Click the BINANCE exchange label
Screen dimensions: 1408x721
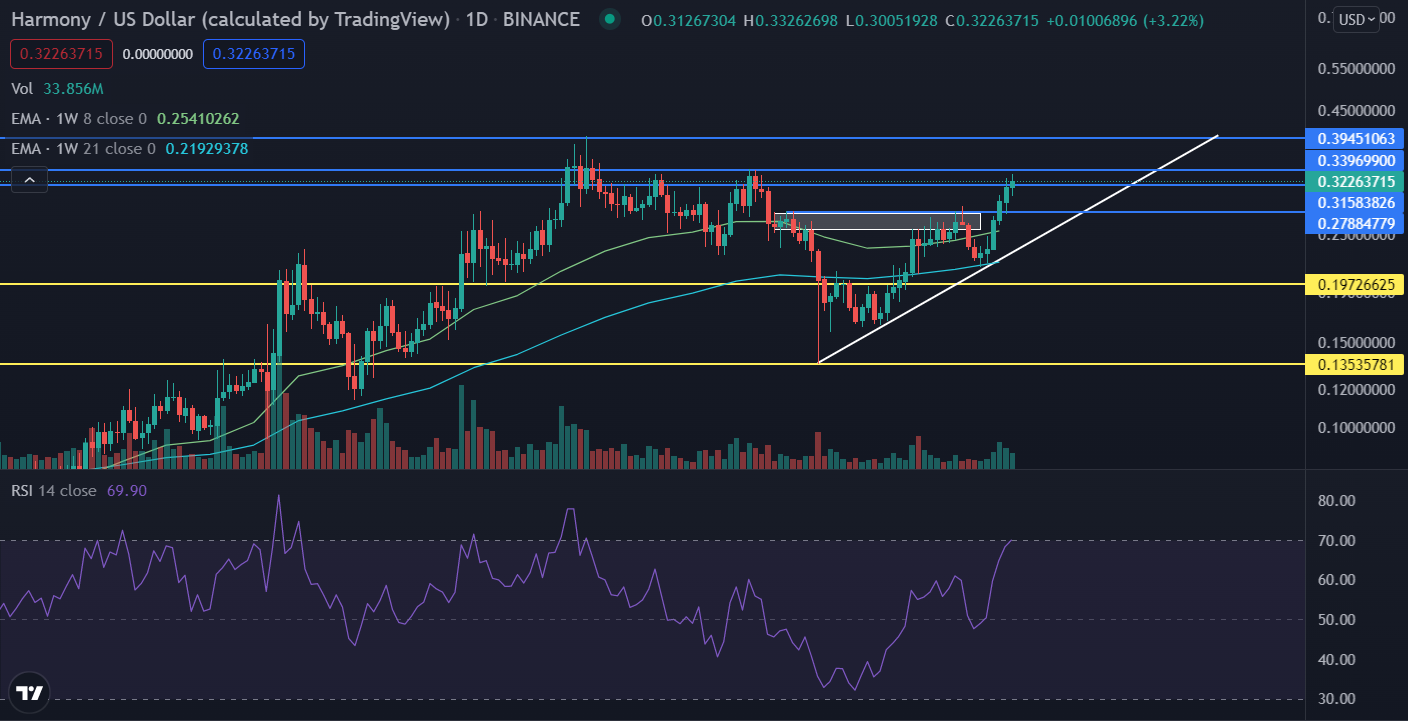[x=543, y=19]
